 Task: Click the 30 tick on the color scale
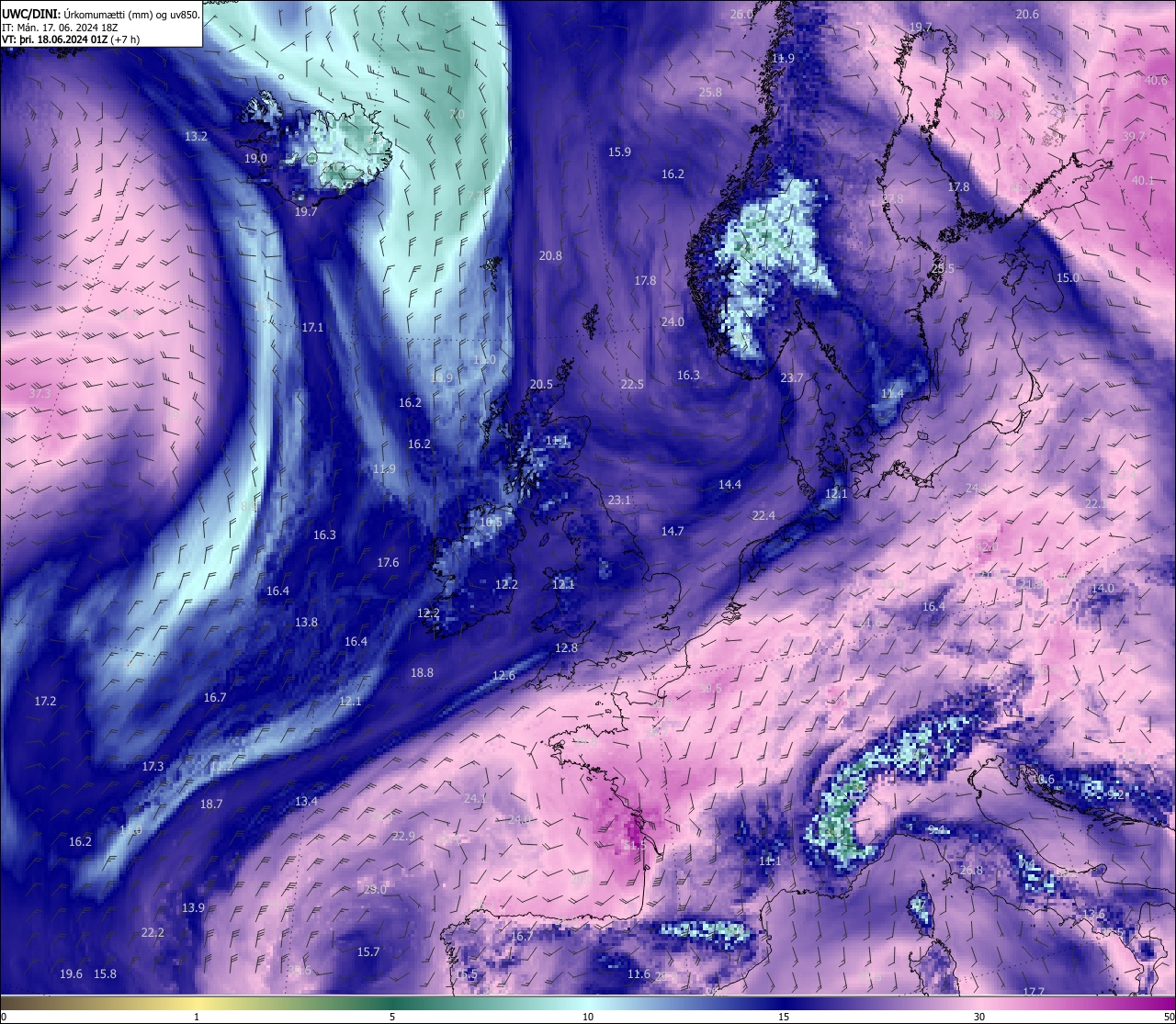[979, 1017]
